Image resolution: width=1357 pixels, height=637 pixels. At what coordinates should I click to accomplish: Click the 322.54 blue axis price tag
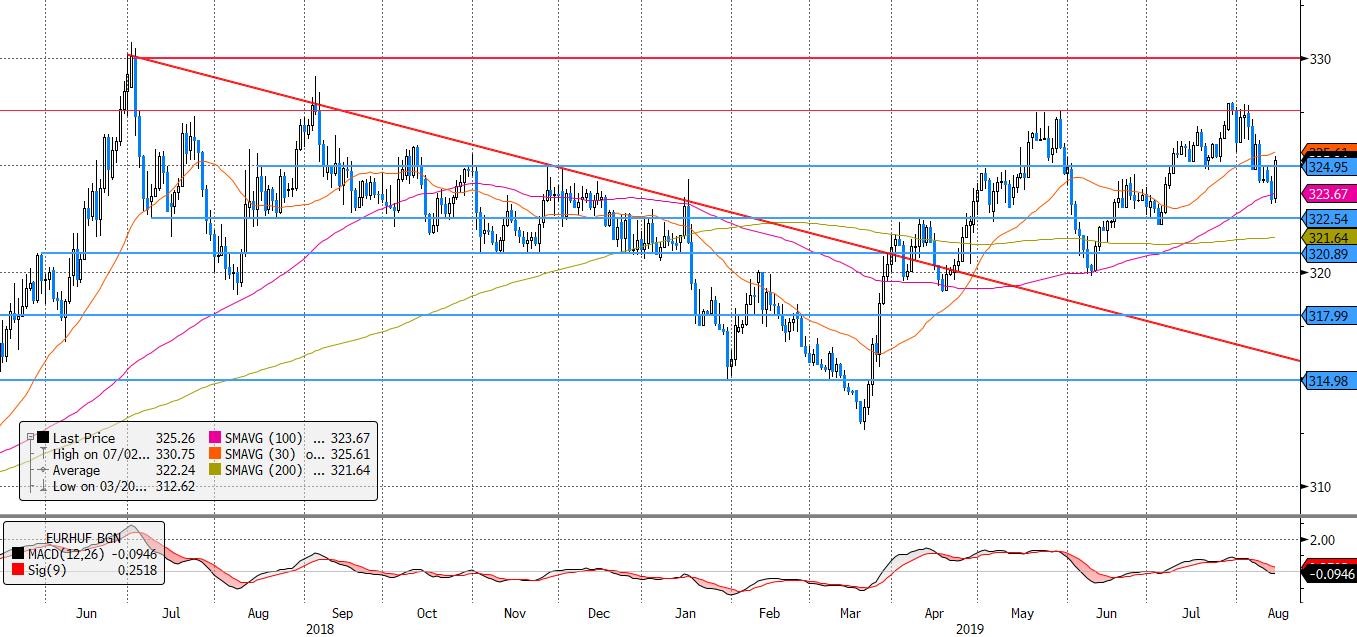coord(1328,218)
